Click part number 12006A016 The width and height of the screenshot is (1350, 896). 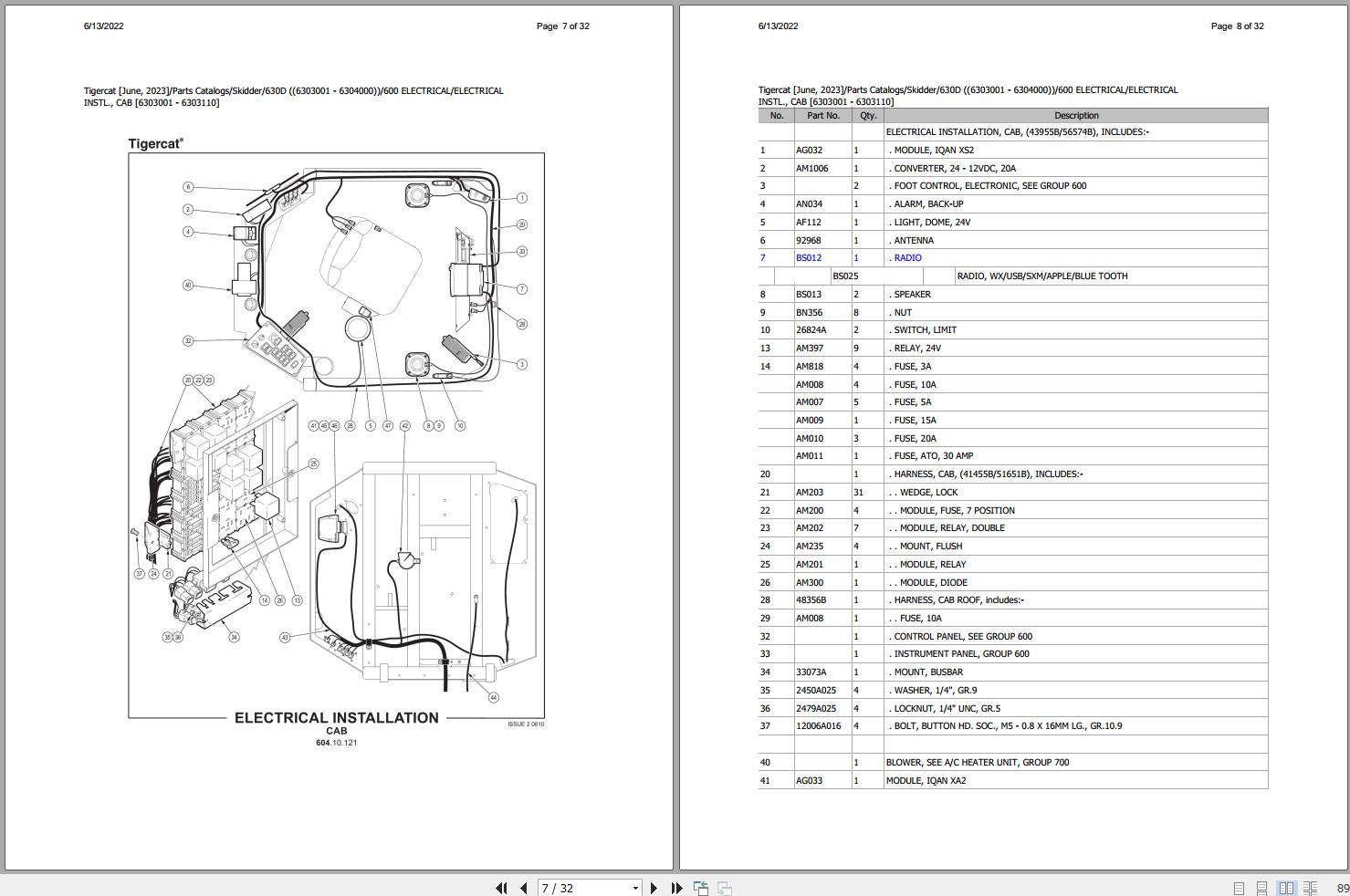click(x=819, y=726)
